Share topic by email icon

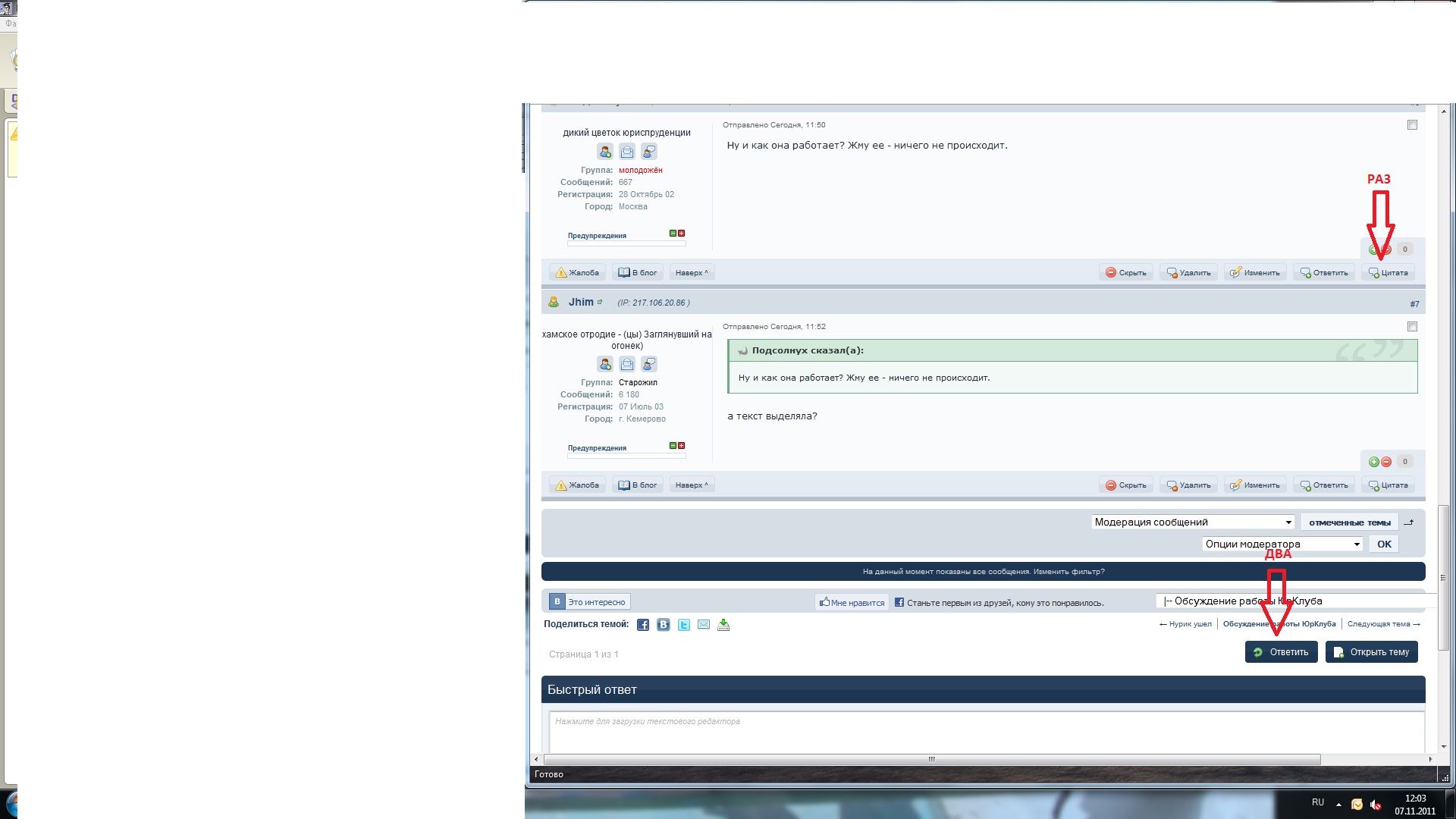(x=704, y=625)
